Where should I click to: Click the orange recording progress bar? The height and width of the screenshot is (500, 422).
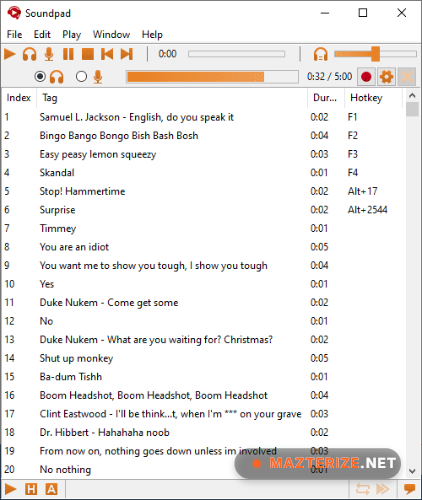tap(212, 77)
